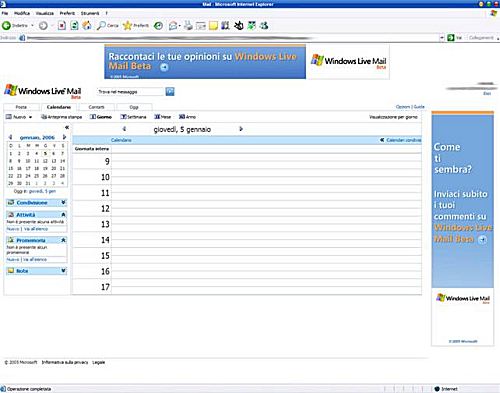The width and height of the screenshot is (500, 393).
Task: Refresh the page with green arrows icon
Action: click(x=74, y=25)
